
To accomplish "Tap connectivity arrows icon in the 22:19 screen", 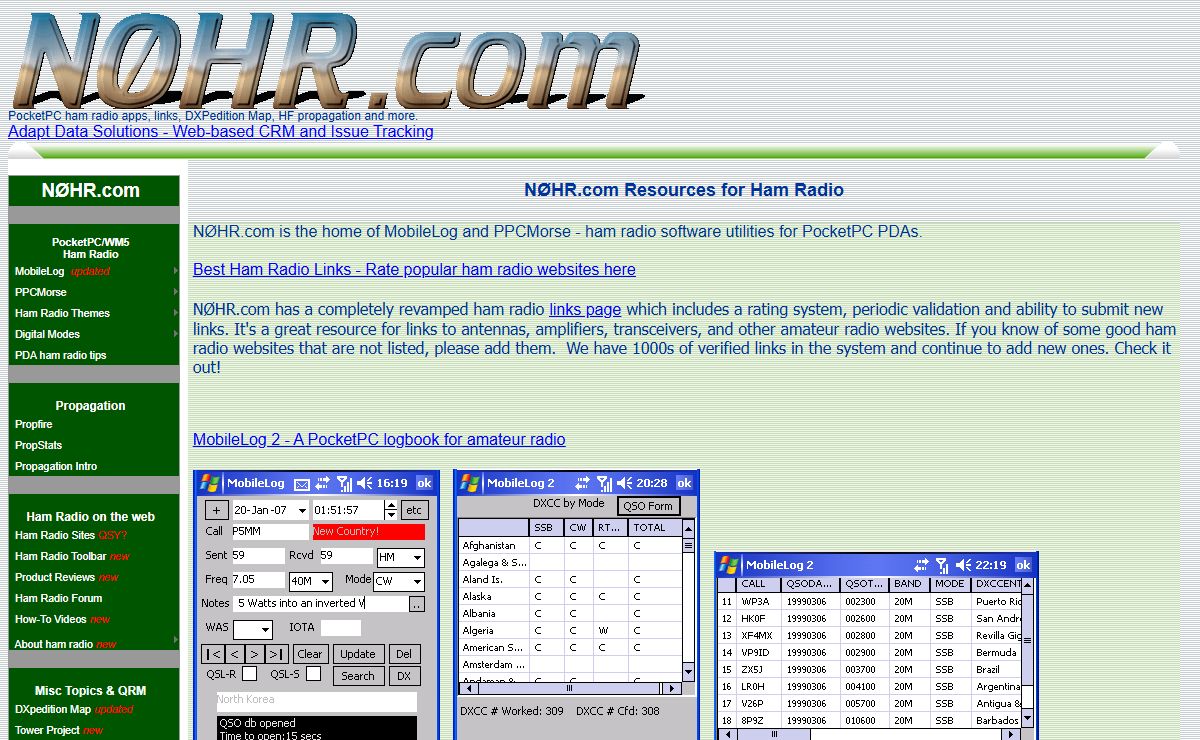I will coord(921,565).
